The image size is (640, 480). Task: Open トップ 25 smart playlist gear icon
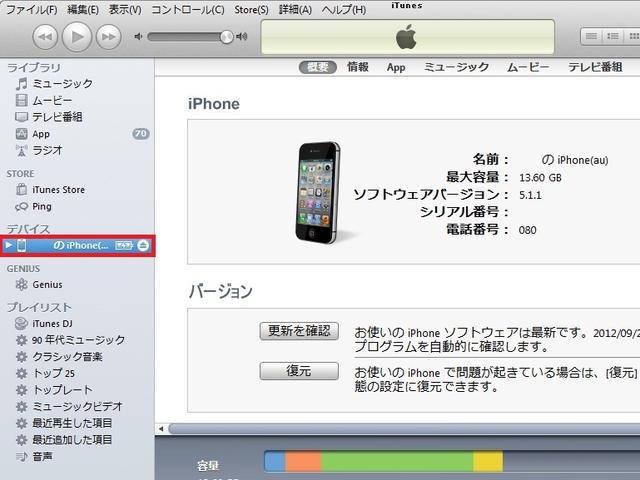(21, 373)
